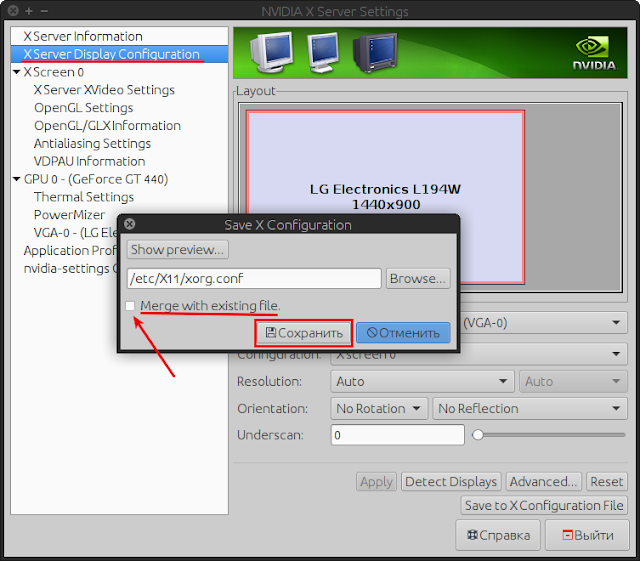Viewport: 640px width, 561px height.
Task: Tick the Merge with existing file checkbox
Action: click(130, 306)
